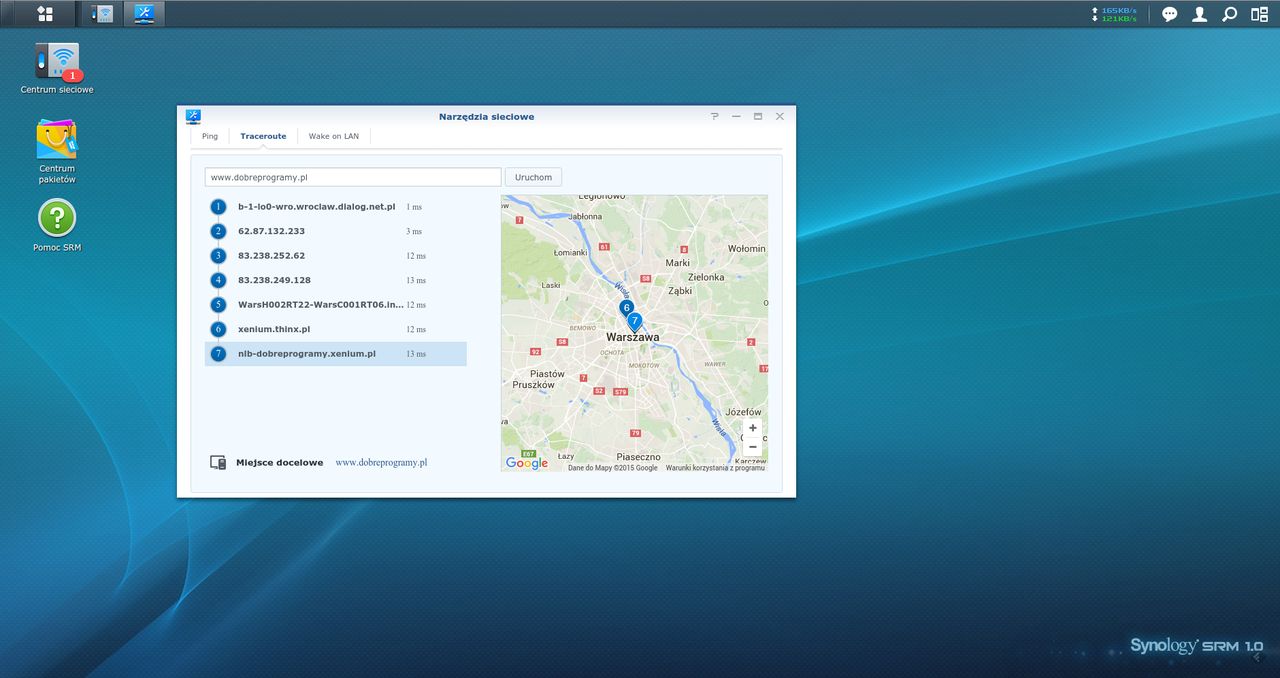The image size is (1280, 678).
Task: Select the Traceroute tab
Action: tap(263, 136)
